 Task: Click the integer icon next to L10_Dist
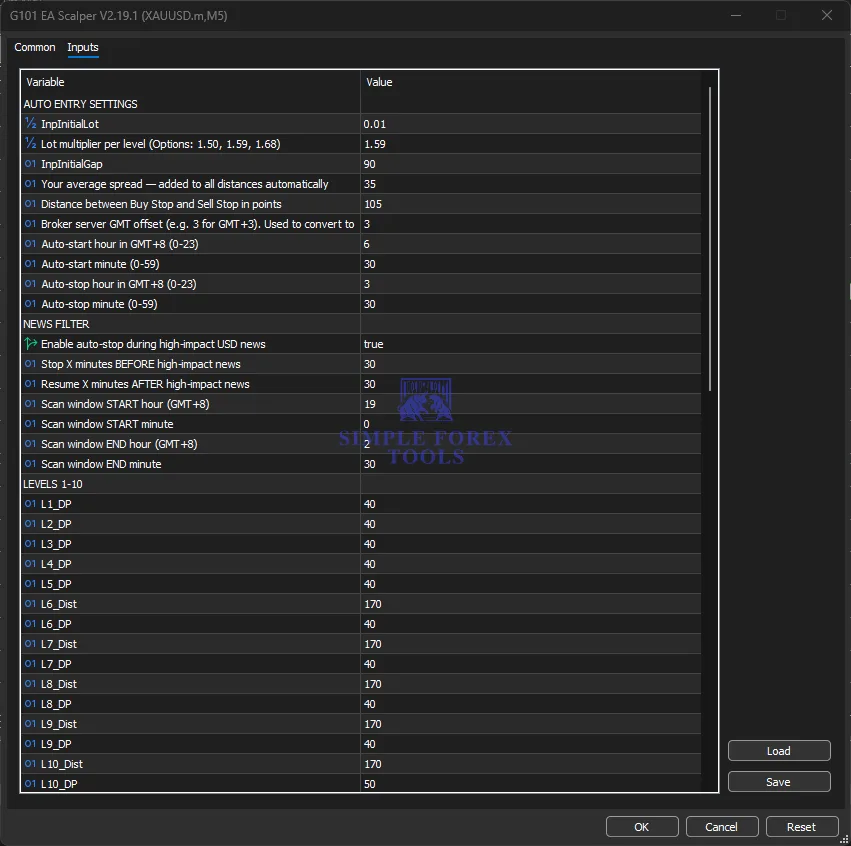click(x=30, y=764)
